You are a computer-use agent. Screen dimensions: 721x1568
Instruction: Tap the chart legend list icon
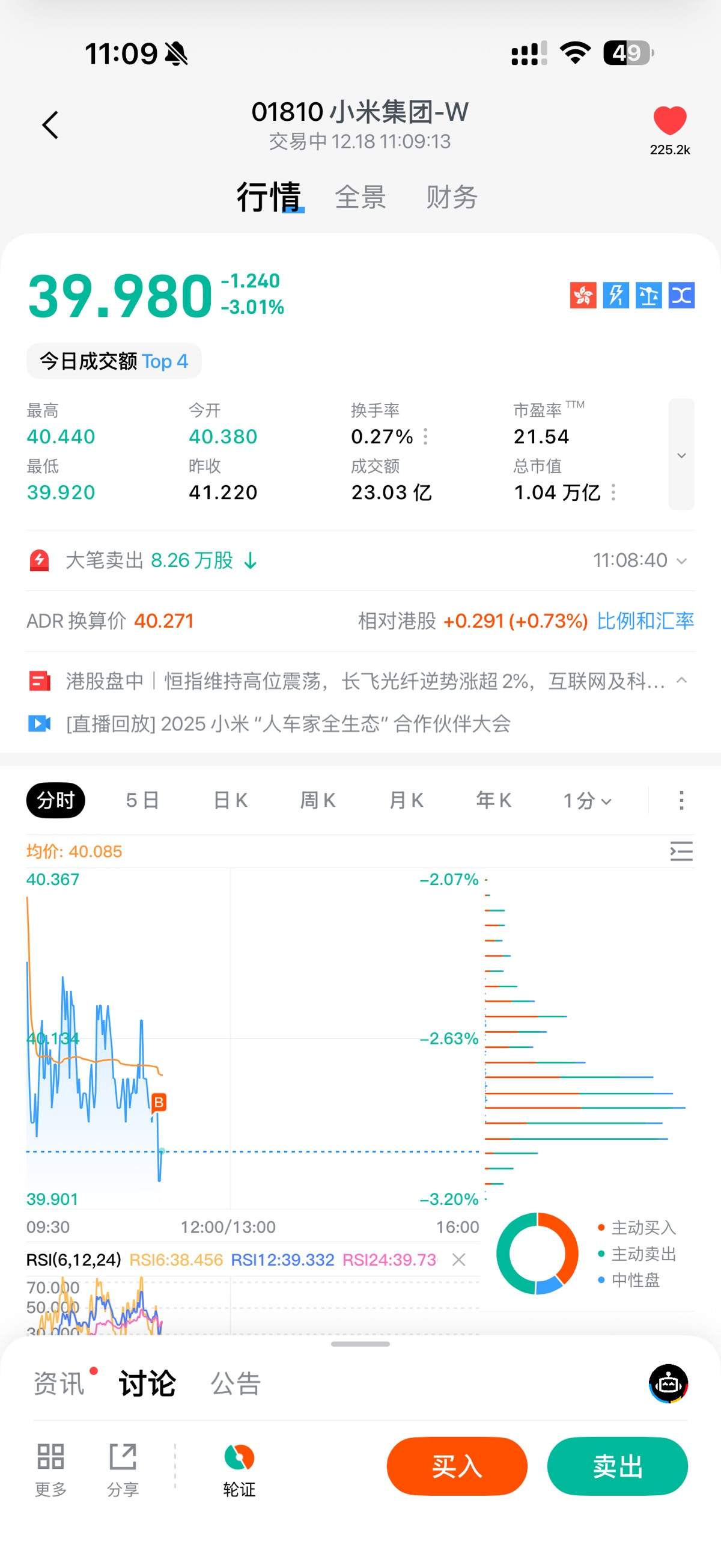point(681,851)
